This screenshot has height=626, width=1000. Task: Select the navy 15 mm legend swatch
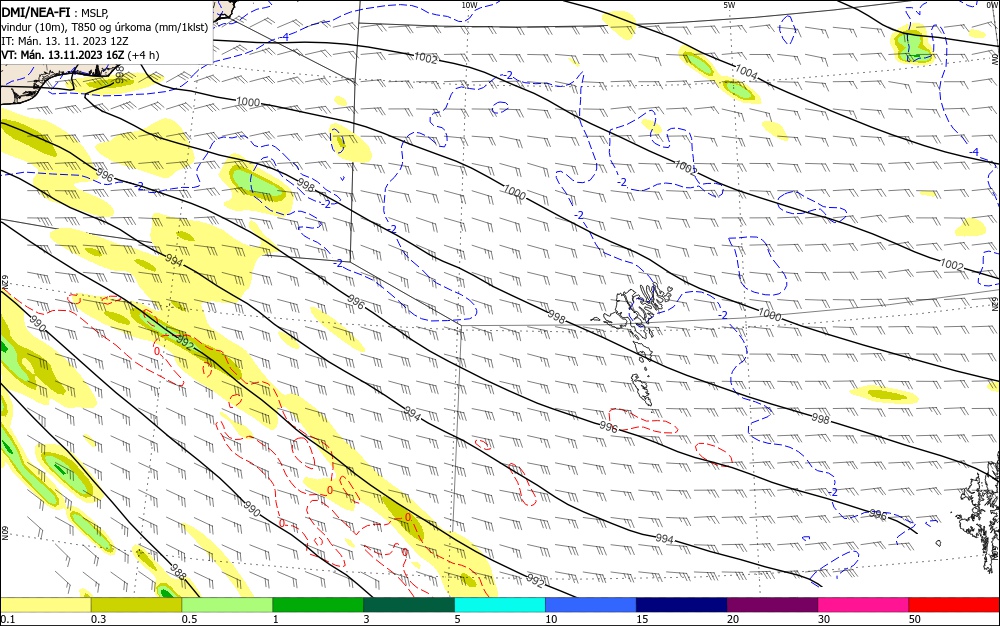(682, 605)
